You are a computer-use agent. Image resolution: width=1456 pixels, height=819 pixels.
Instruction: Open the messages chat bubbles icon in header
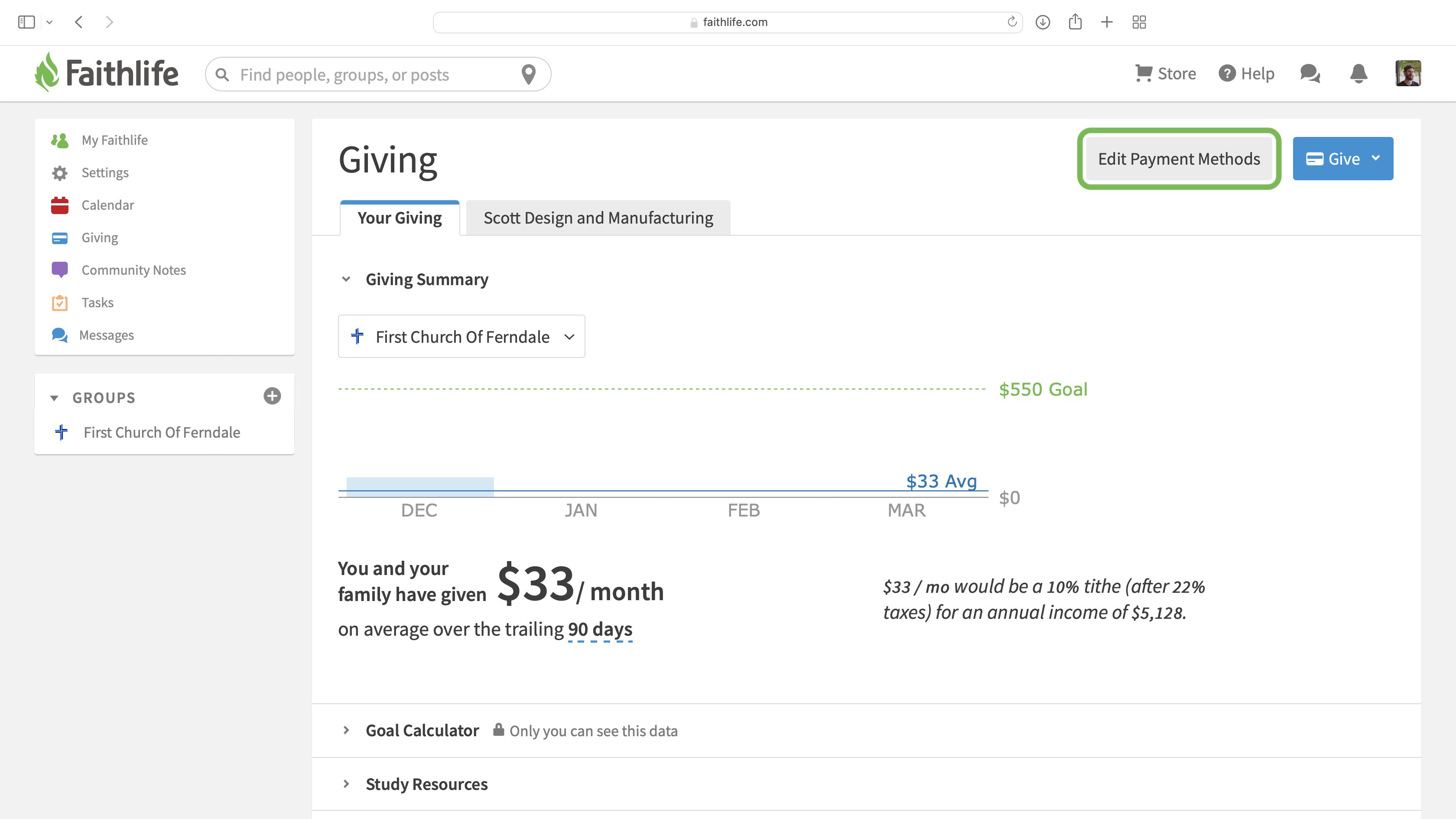coord(1310,74)
